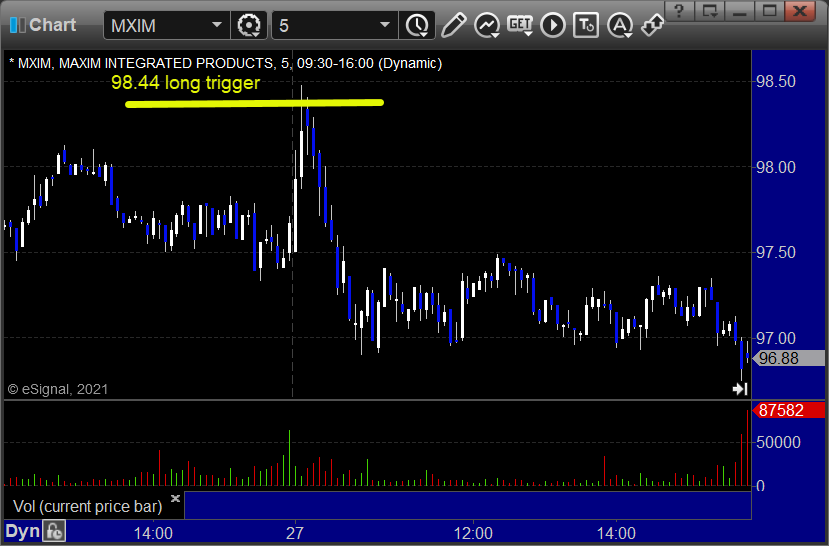Screen dimensions: 829x546
Task: Click the 50000 volume axis label
Action: (778, 442)
